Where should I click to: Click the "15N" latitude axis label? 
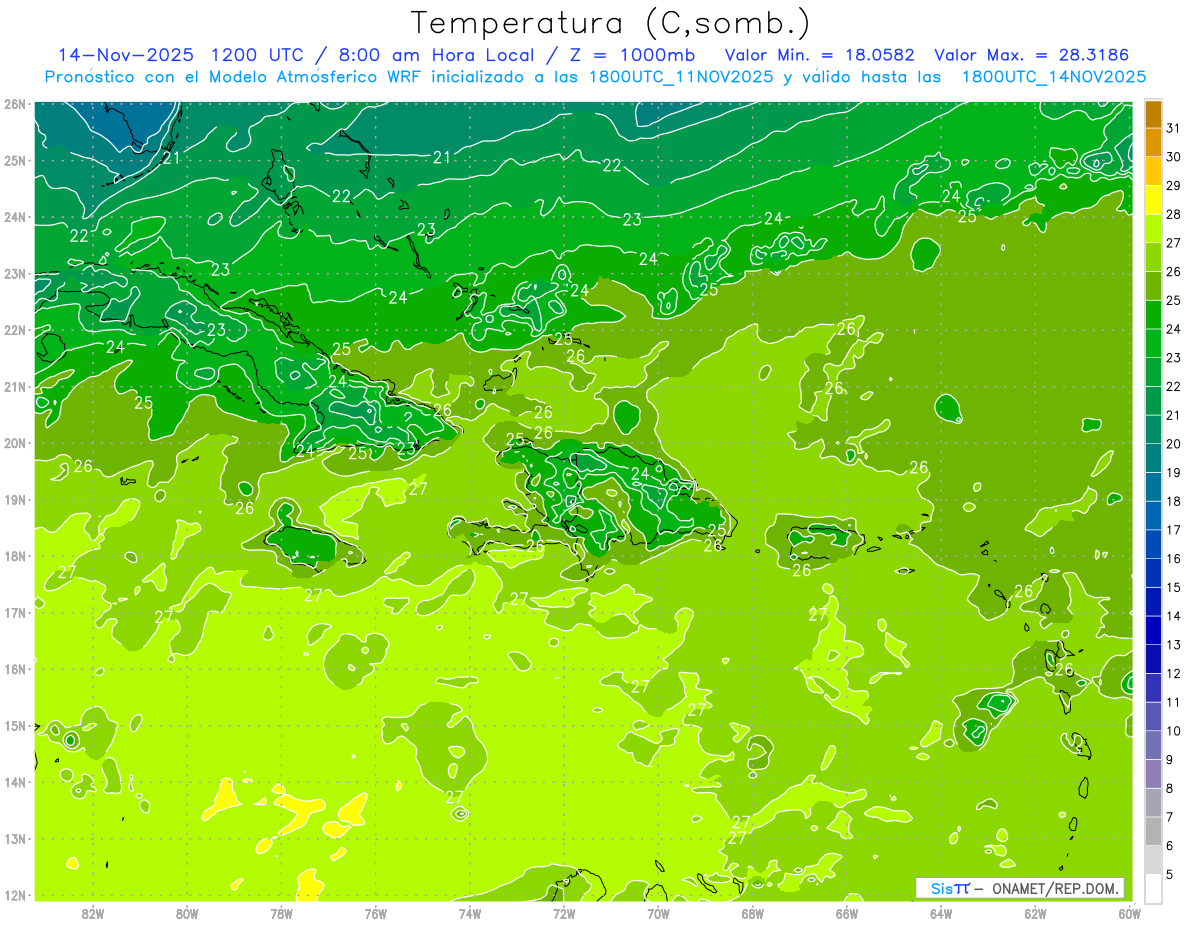click(x=15, y=726)
